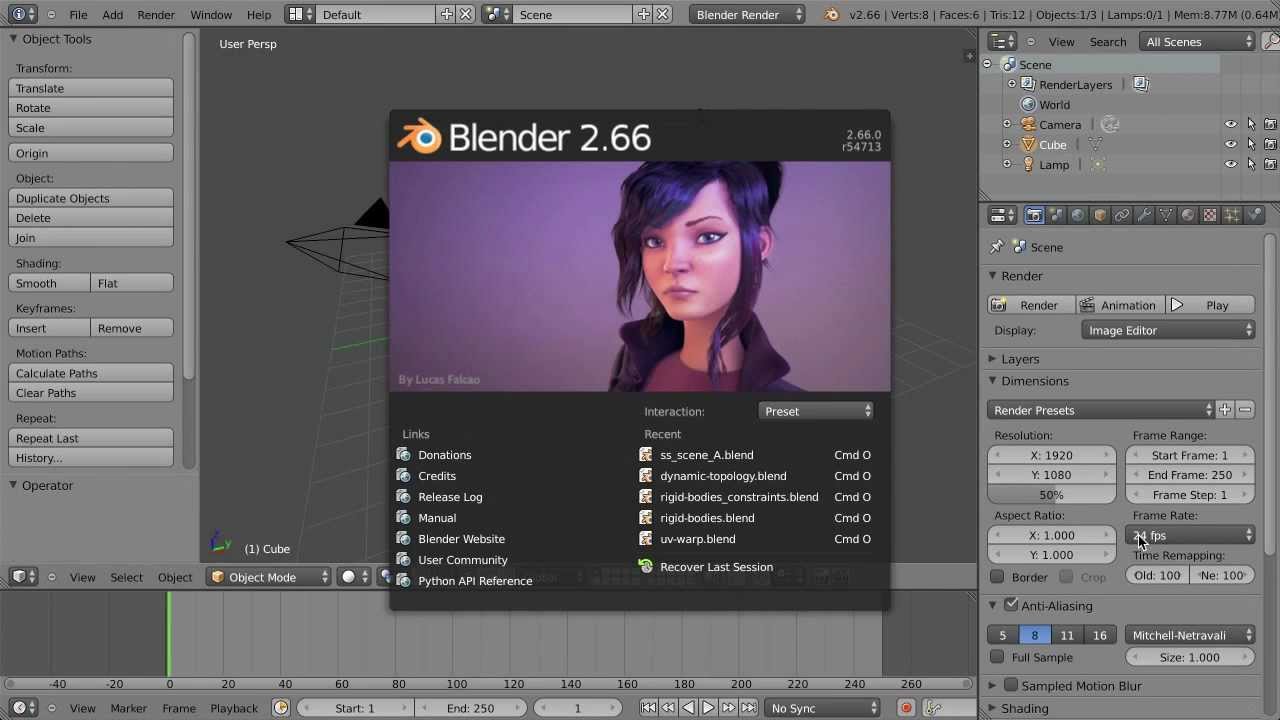Open the rigid-bodies.blend recent file
The width and height of the screenshot is (1280, 720).
point(707,518)
